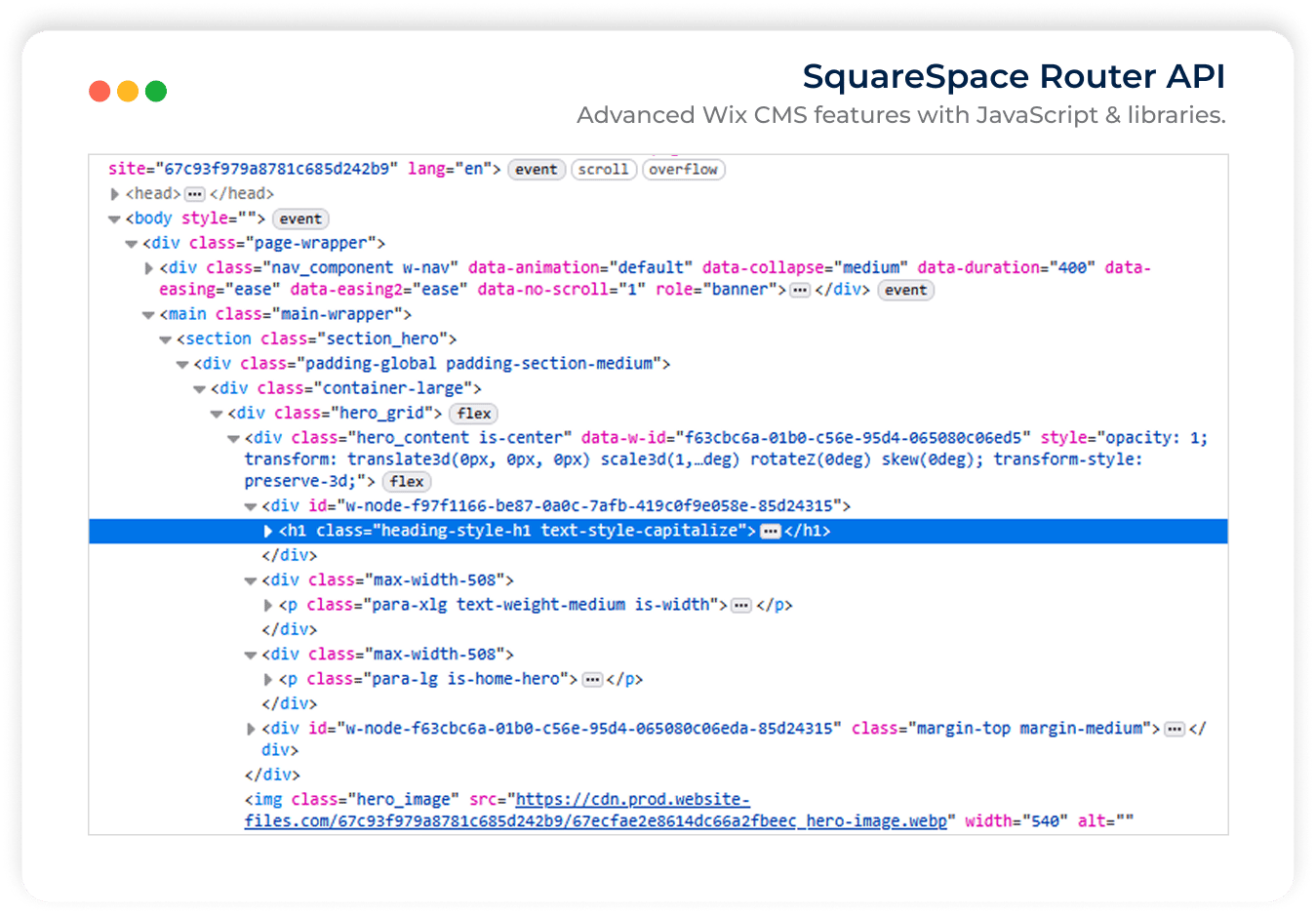Click the class="page-wrapper" attribute text
The image size is (1316, 916).
(x=283, y=244)
